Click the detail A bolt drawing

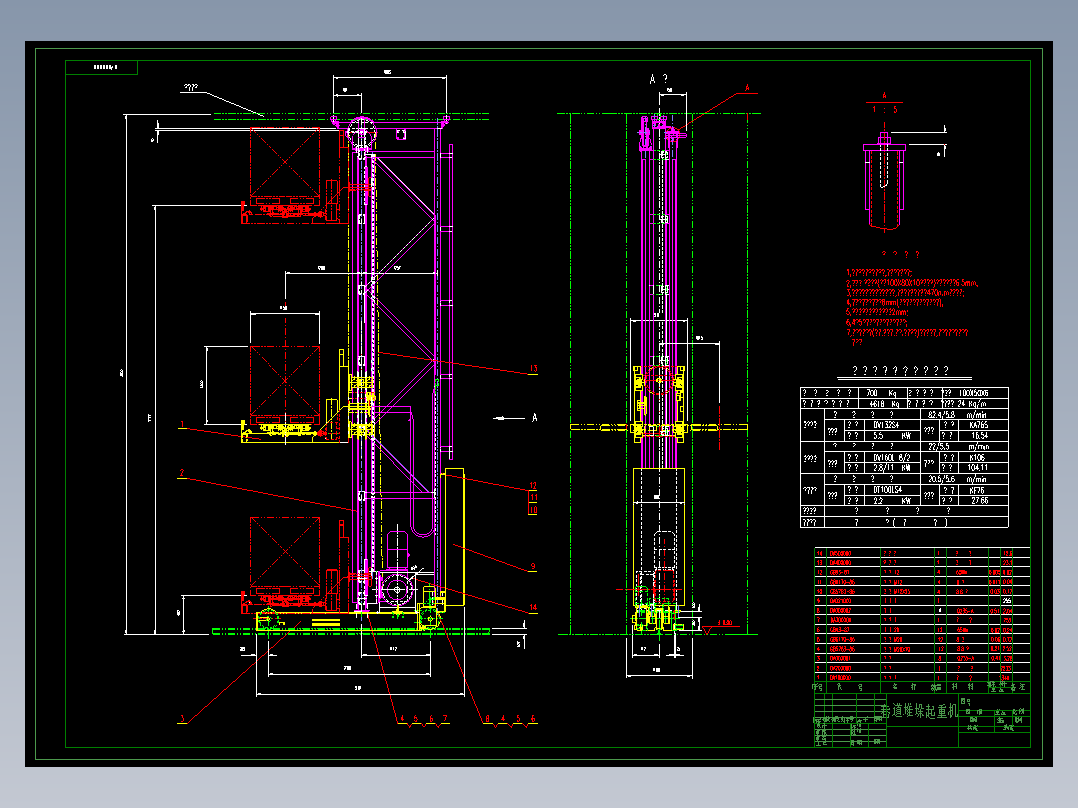click(x=884, y=180)
